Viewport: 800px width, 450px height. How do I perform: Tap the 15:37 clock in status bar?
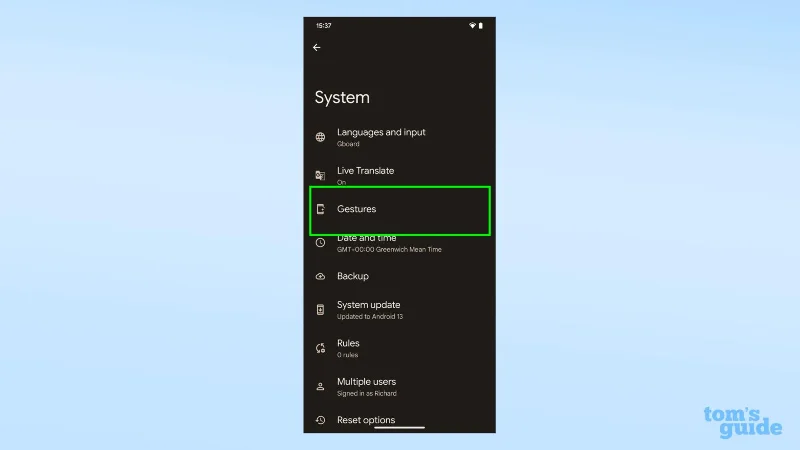[x=323, y=26]
